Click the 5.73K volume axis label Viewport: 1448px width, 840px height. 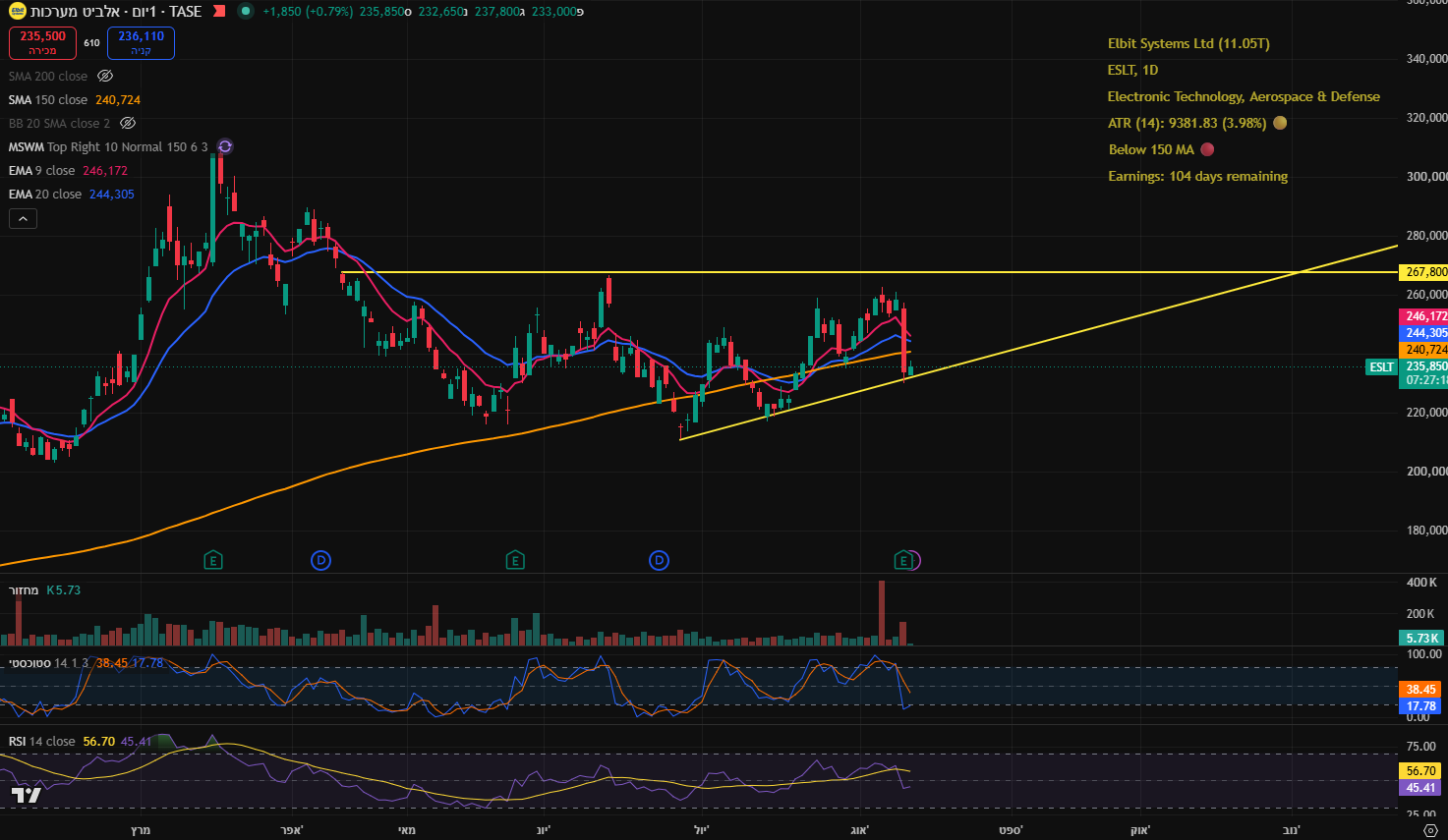click(1422, 638)
